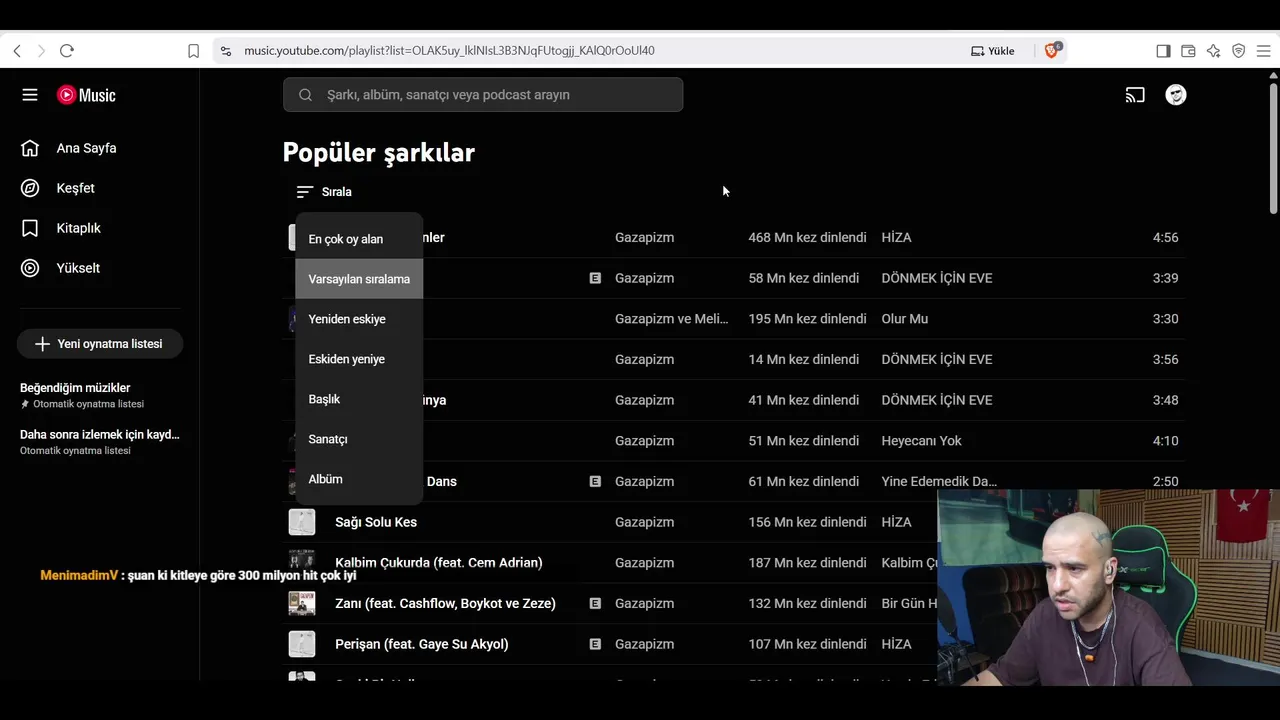
Task: Click the search magnifier icon
Action: [x=305, y=95]
